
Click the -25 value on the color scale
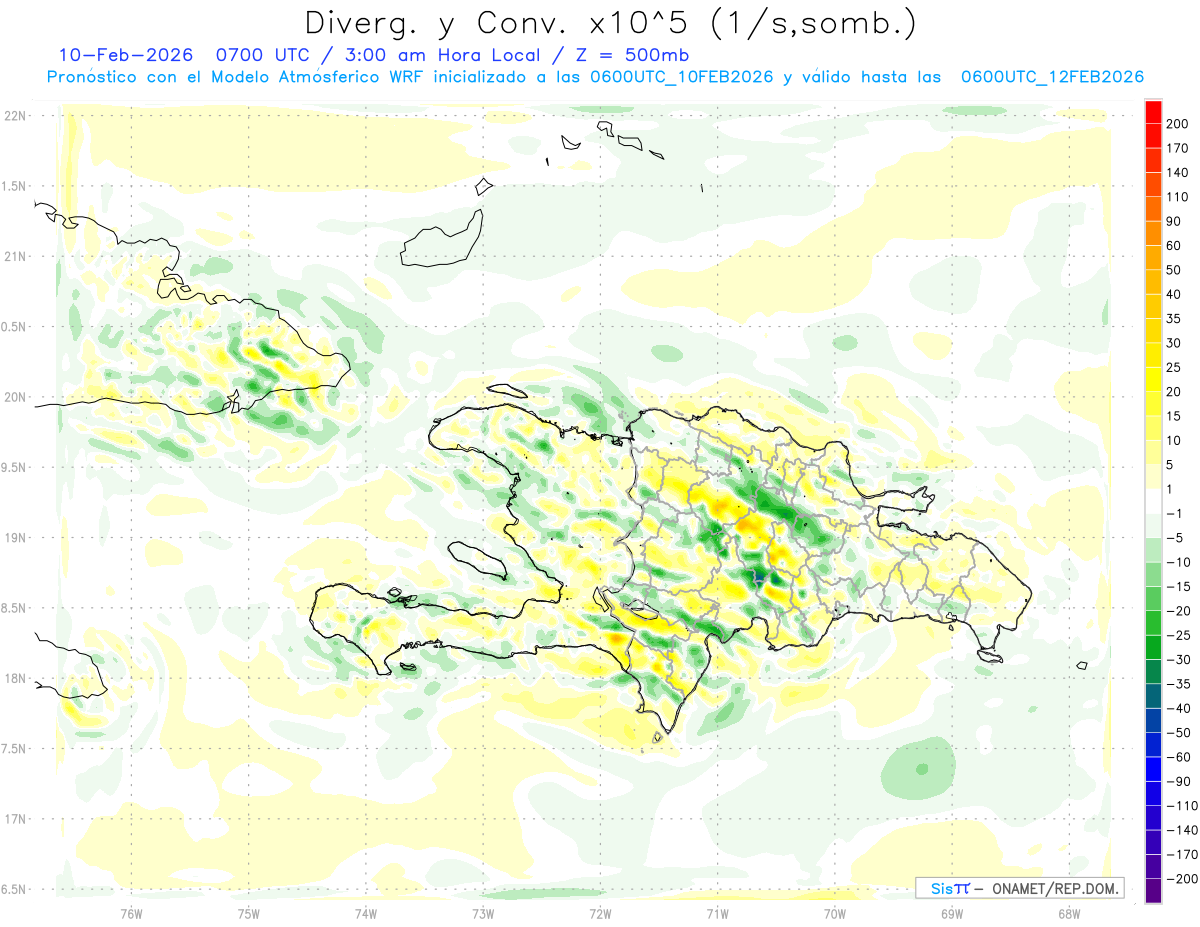pos(1177,635)
